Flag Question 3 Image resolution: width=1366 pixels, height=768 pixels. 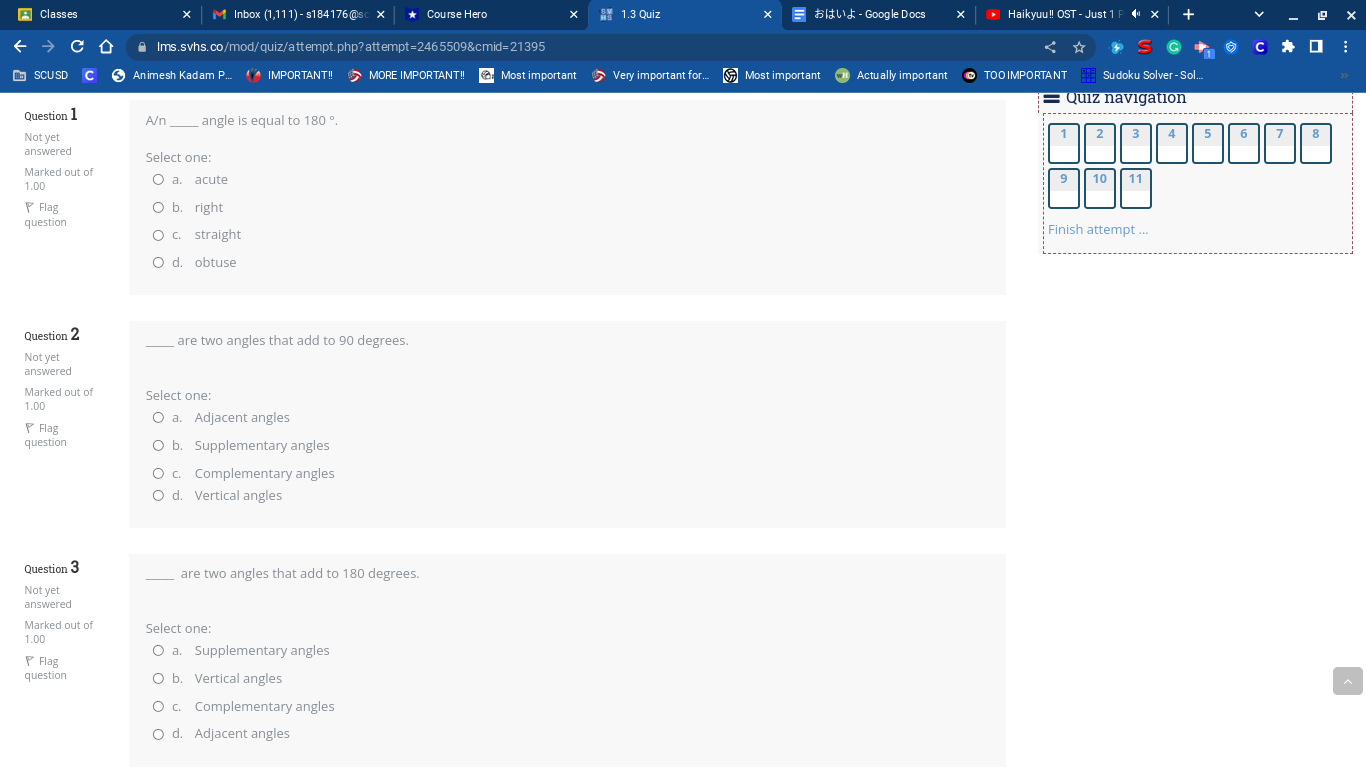pos(45,668)
